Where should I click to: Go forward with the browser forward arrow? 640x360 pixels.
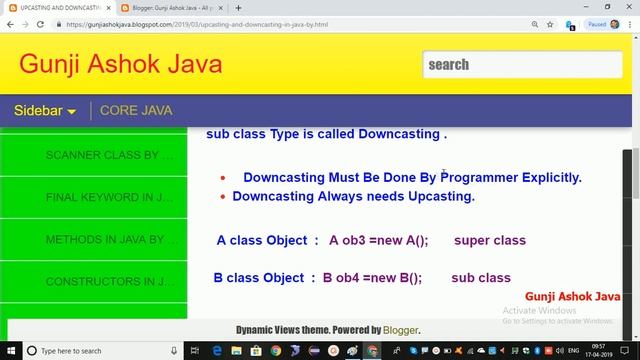[25, 24]
